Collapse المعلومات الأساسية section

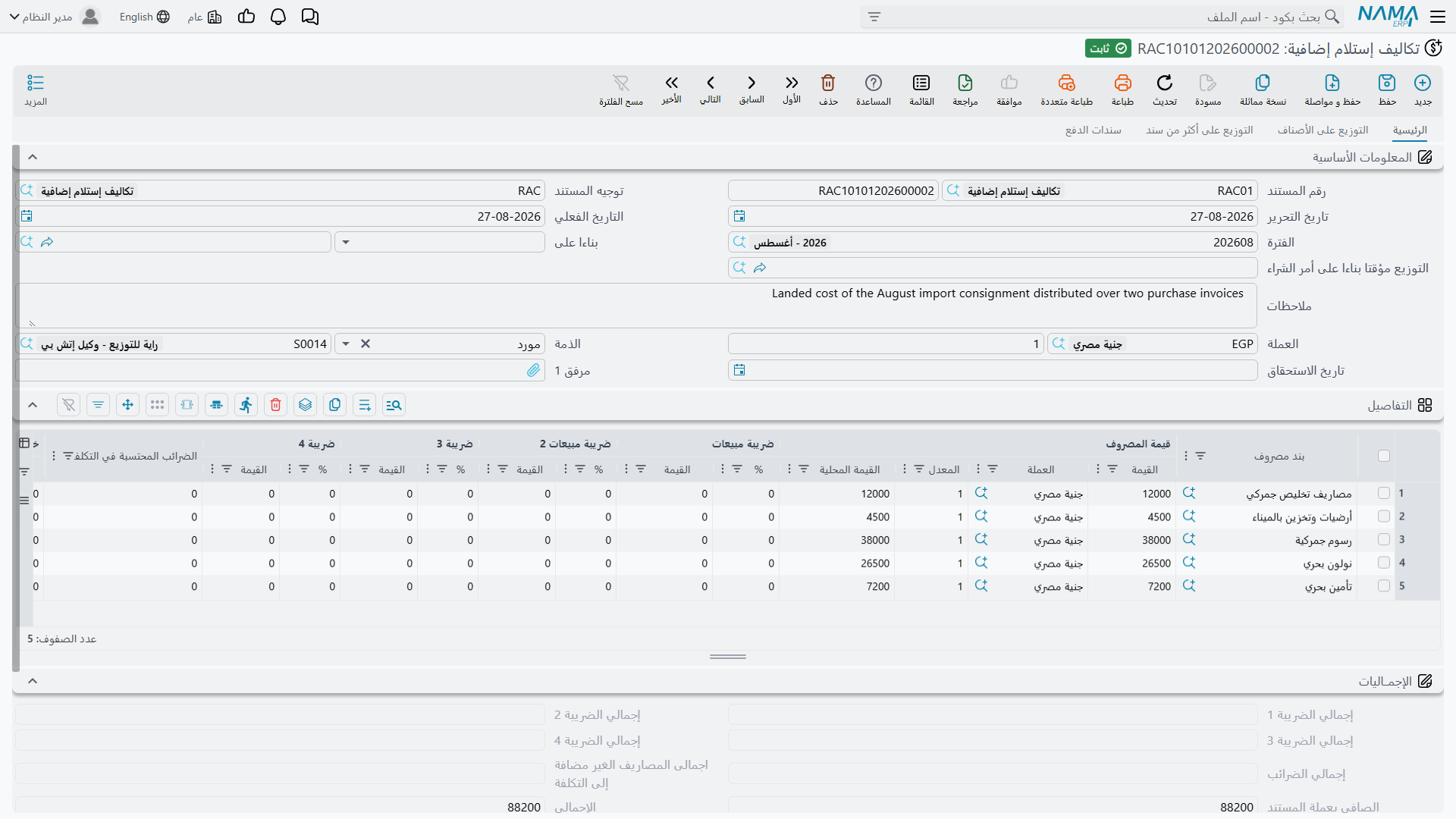click(x=33, y=157)
